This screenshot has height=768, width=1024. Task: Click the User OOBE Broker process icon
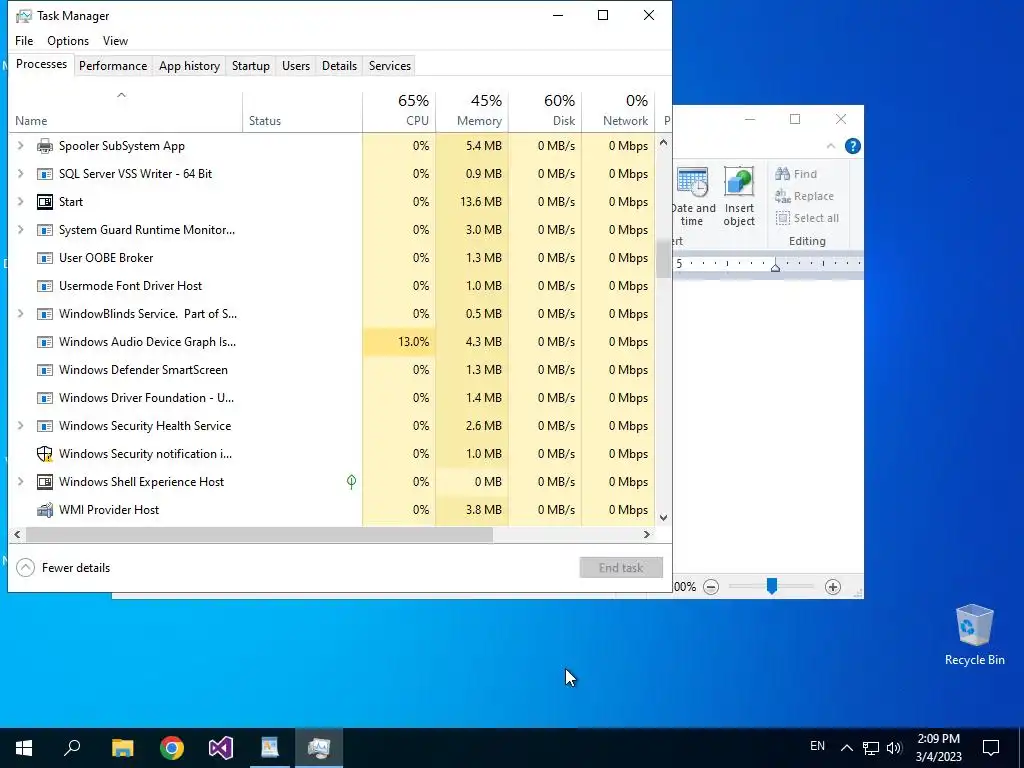44,258
